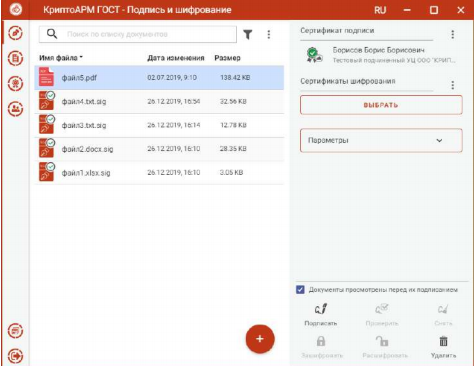Minimize the КриптоАРМ window
Screen dimensions: 474x366
point(407,10)
